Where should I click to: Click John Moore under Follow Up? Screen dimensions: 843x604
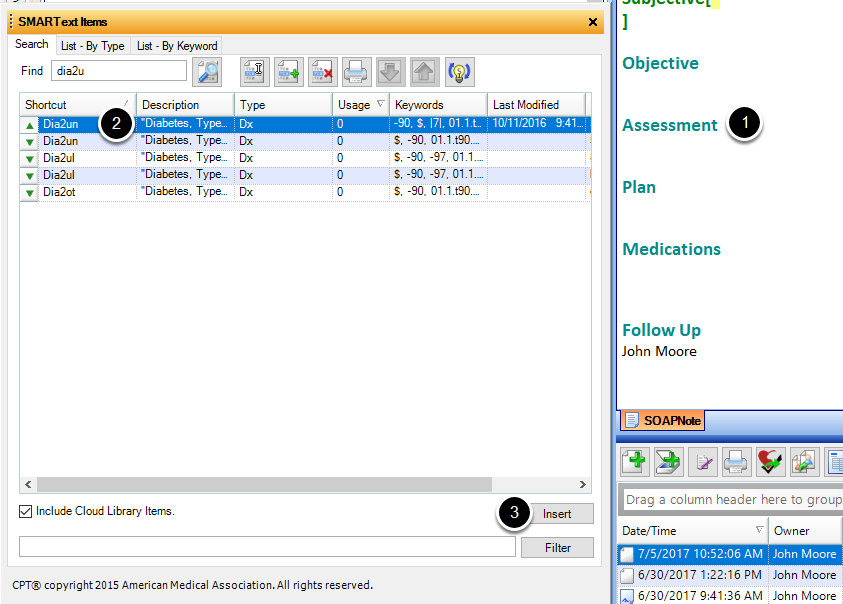click(659, 351)
